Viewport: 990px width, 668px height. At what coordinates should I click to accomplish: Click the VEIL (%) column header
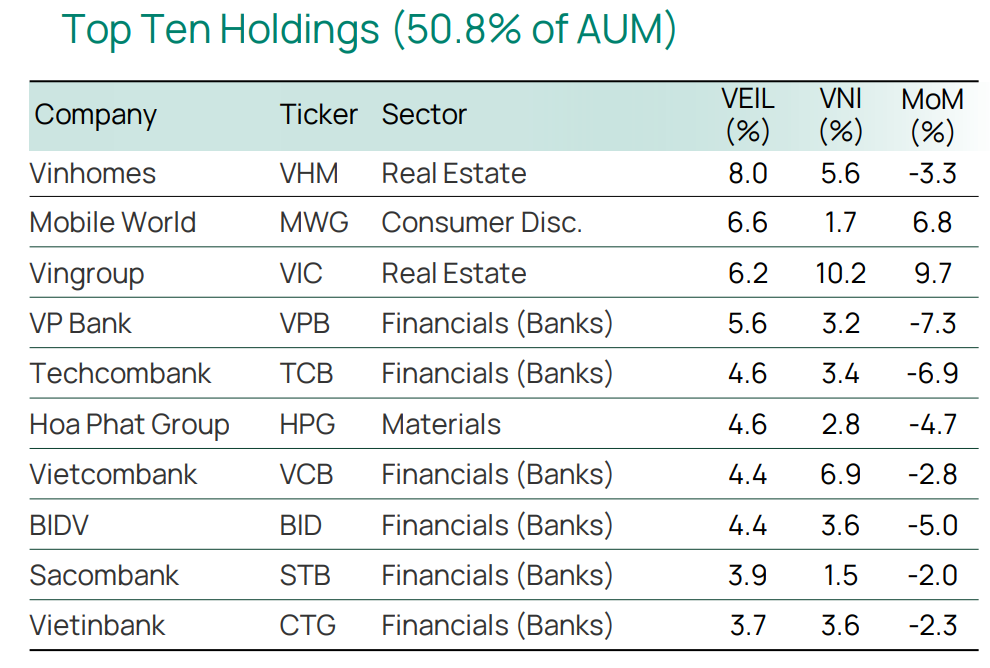point(747,116)
